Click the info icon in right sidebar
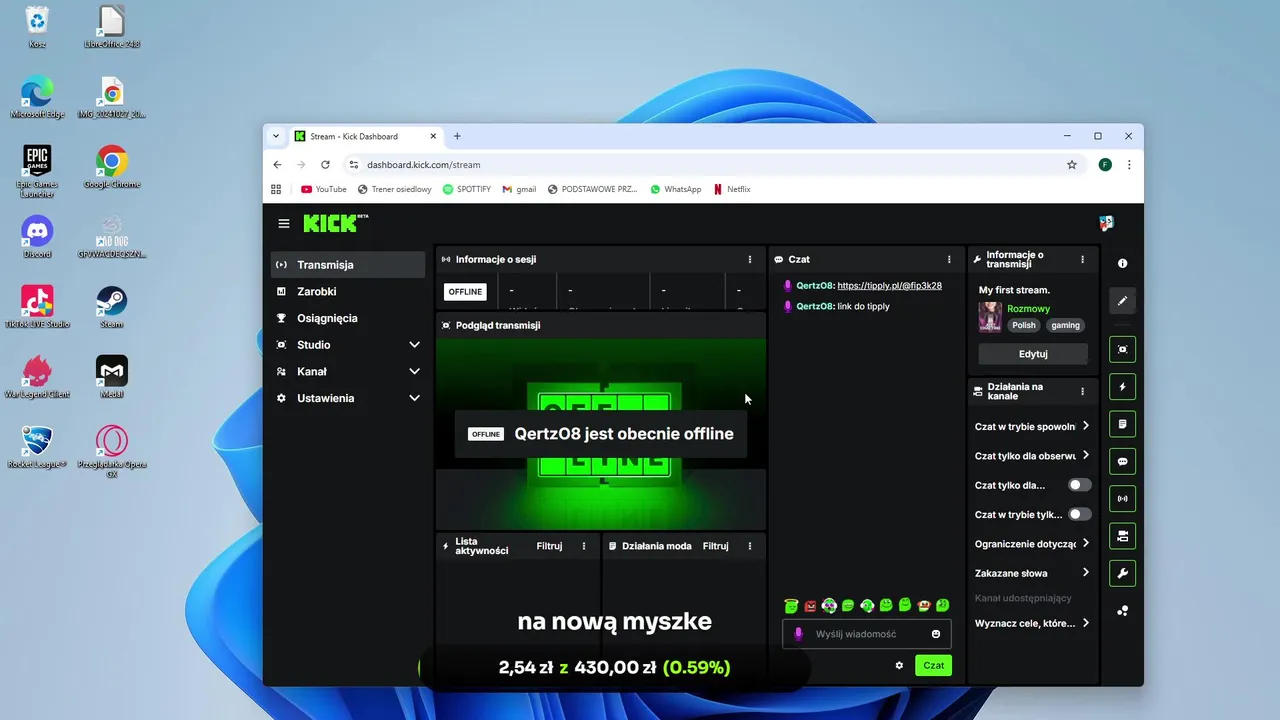 click(x=1122, y=263)
